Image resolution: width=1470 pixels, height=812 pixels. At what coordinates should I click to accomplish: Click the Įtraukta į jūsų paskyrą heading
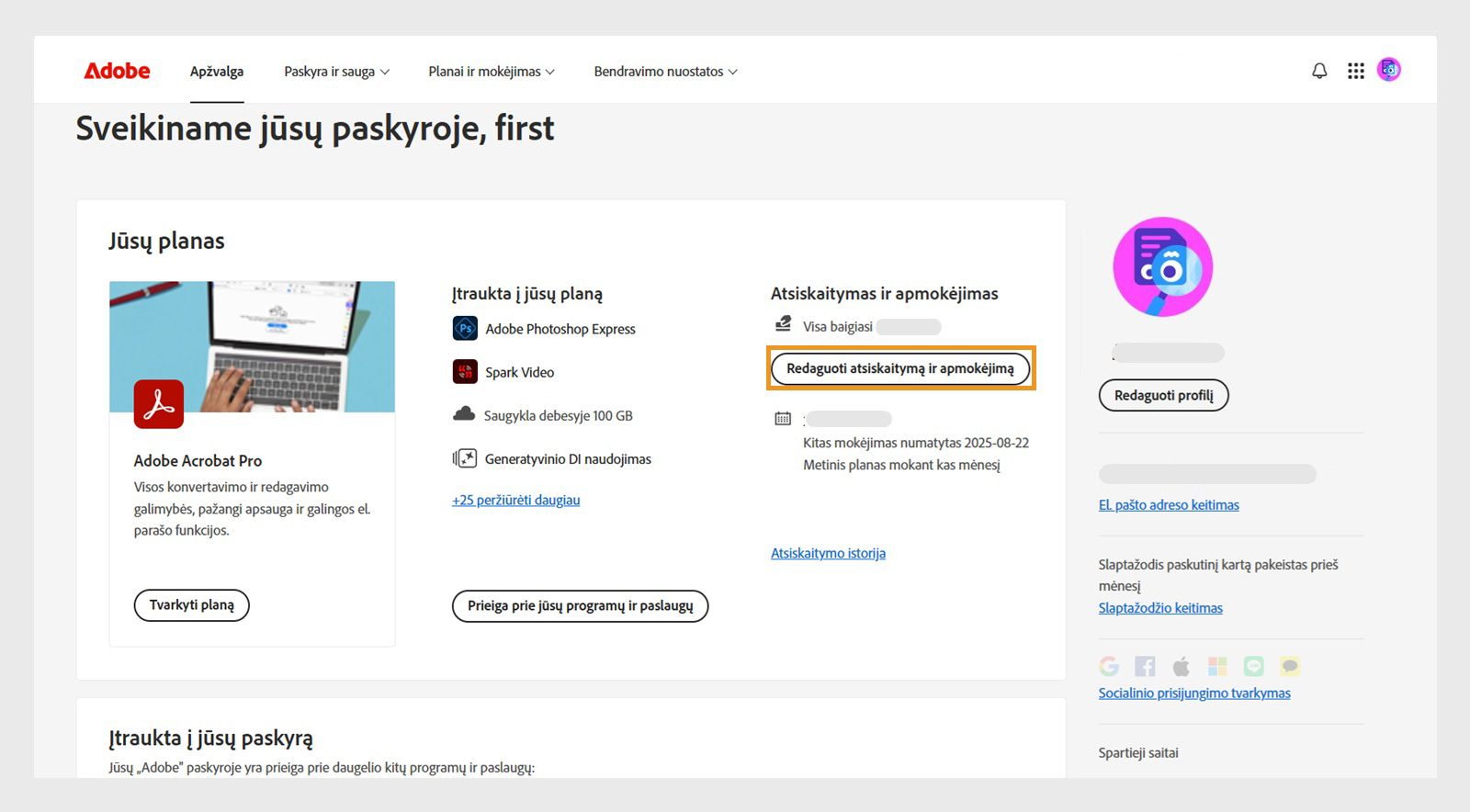[x=211, y=739]
